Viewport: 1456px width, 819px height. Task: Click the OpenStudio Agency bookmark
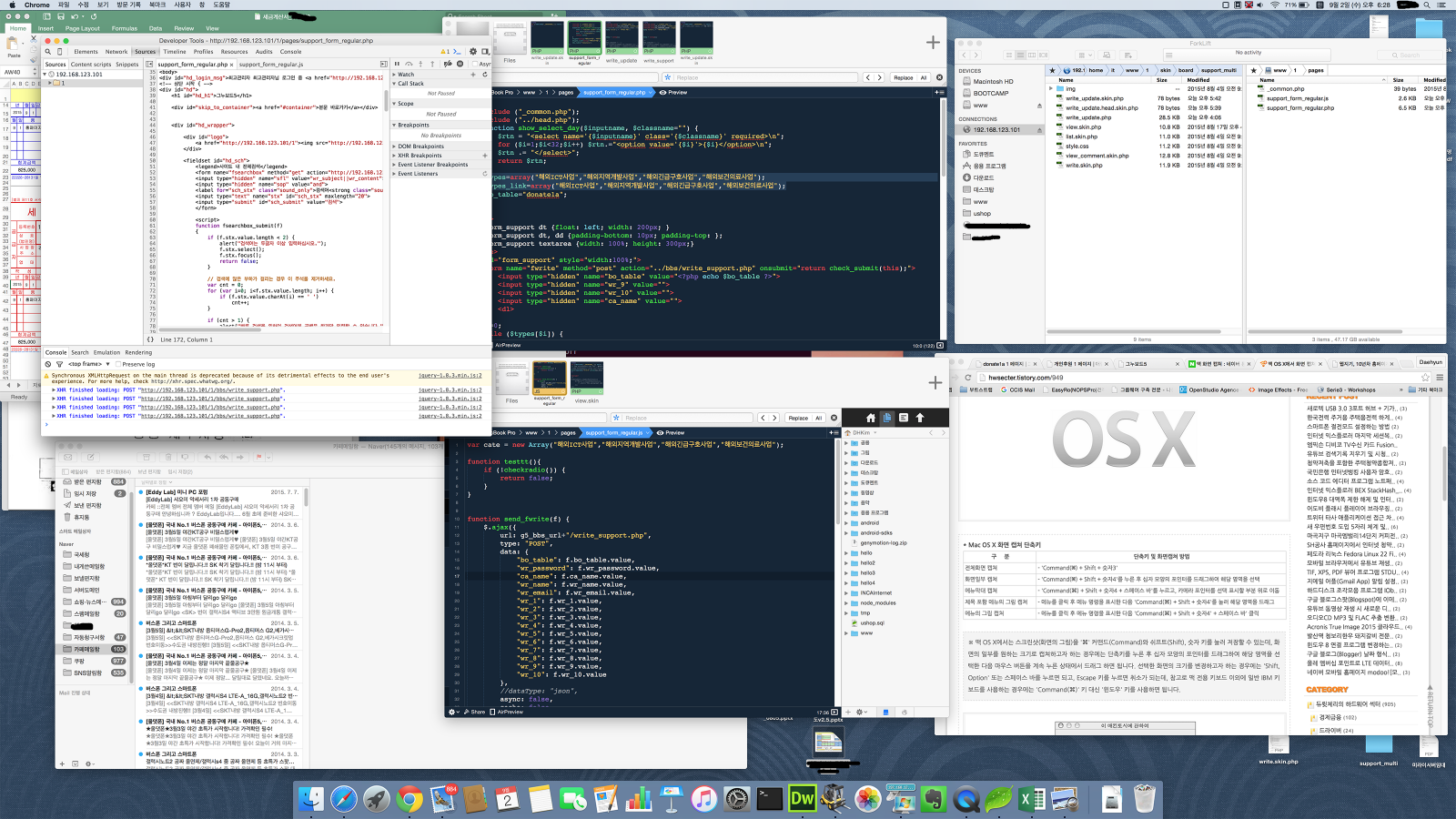coord(1208,389)
